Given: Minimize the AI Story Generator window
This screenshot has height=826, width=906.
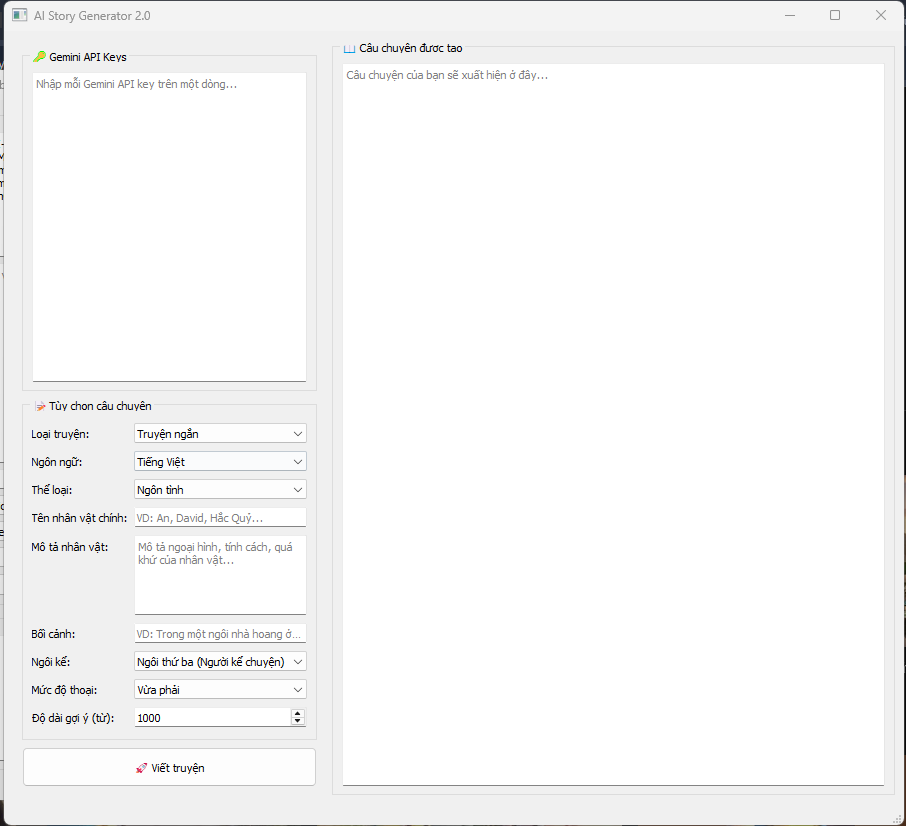Looking at the screenshot, I should 790,16.
